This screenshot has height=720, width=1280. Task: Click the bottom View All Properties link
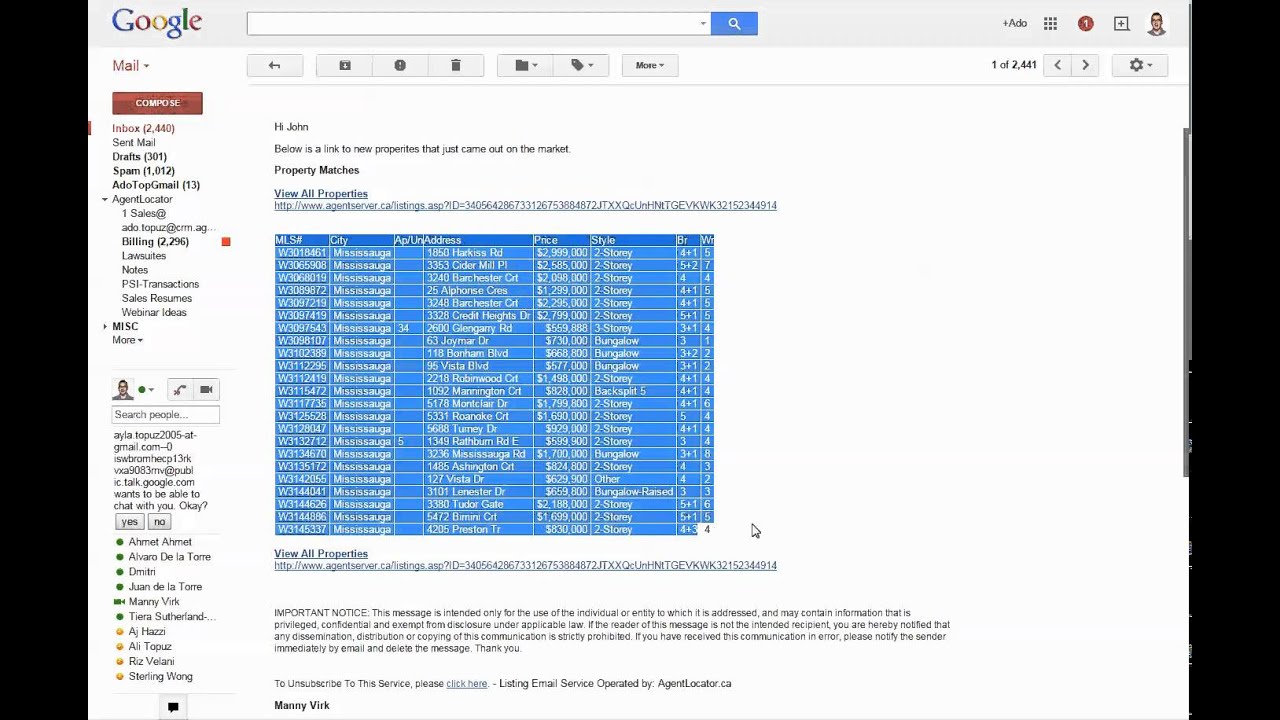[x=321, y=554]
